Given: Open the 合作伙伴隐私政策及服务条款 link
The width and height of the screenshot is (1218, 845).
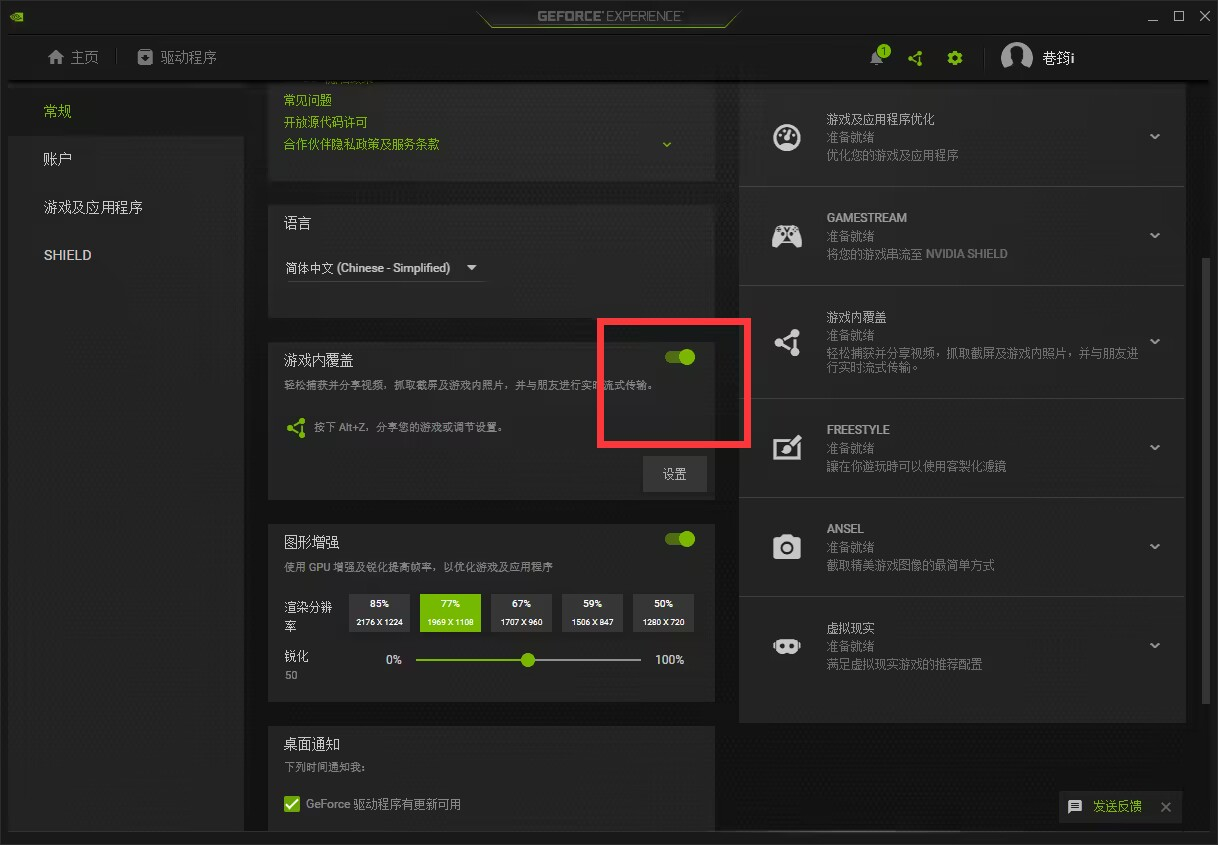Looking at the screenshot, I should pos(362,144).
